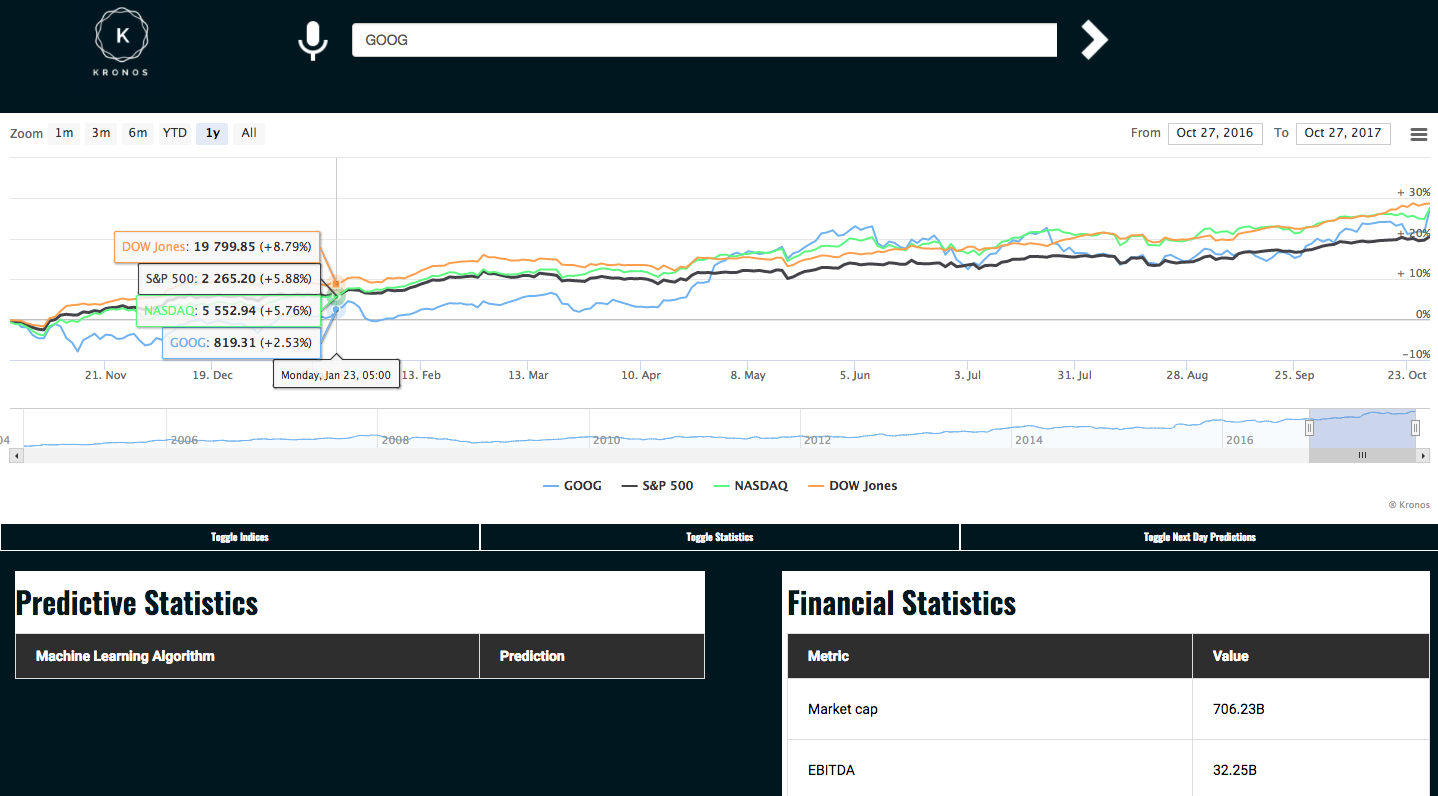The height and width of the screenshot is (796, 1438).
Task: Click the Prediction column header
Action: pyautogui.click(x=592, y=656)
